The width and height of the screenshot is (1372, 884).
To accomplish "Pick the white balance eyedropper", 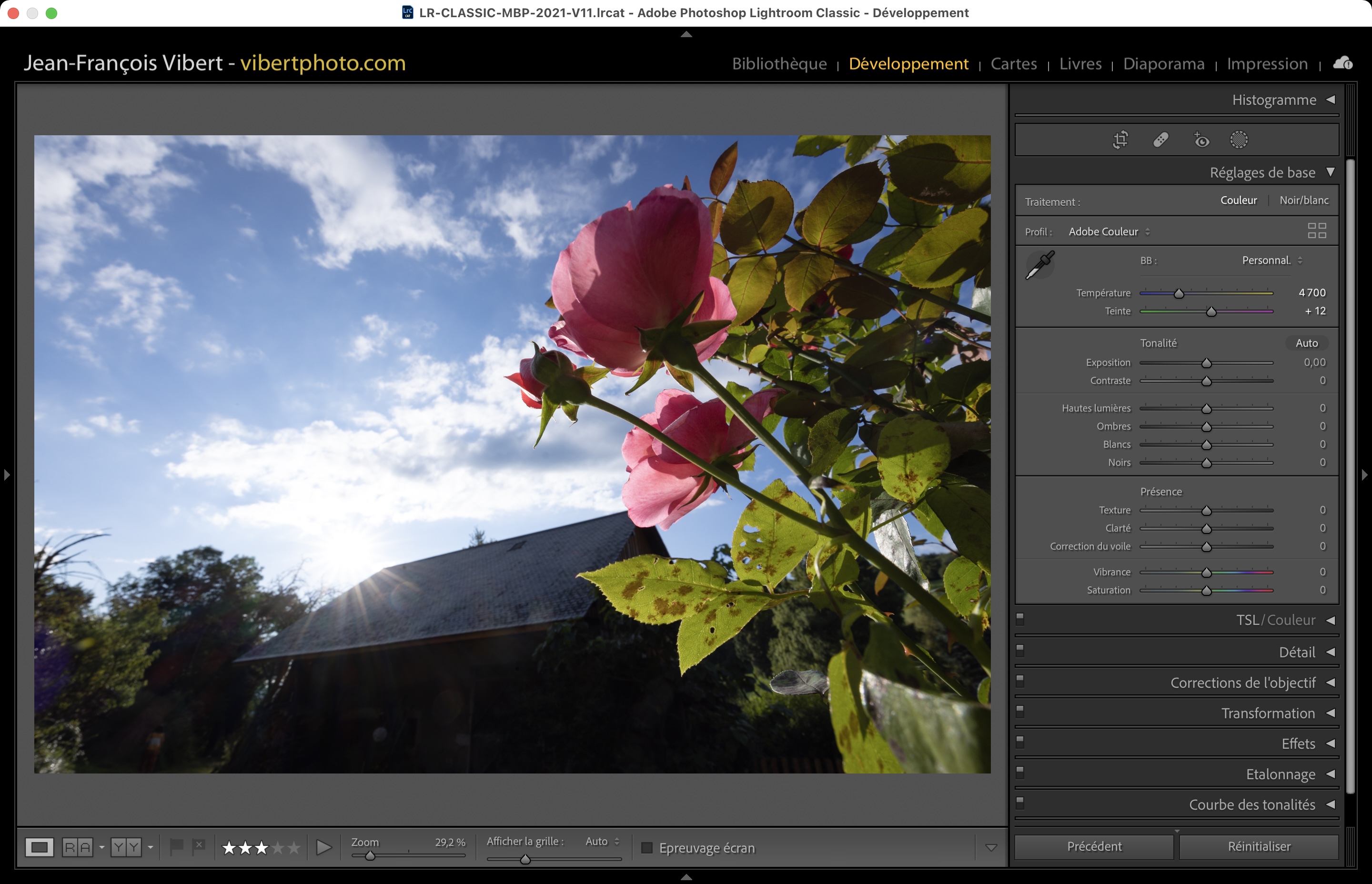I will [1039, 265].
